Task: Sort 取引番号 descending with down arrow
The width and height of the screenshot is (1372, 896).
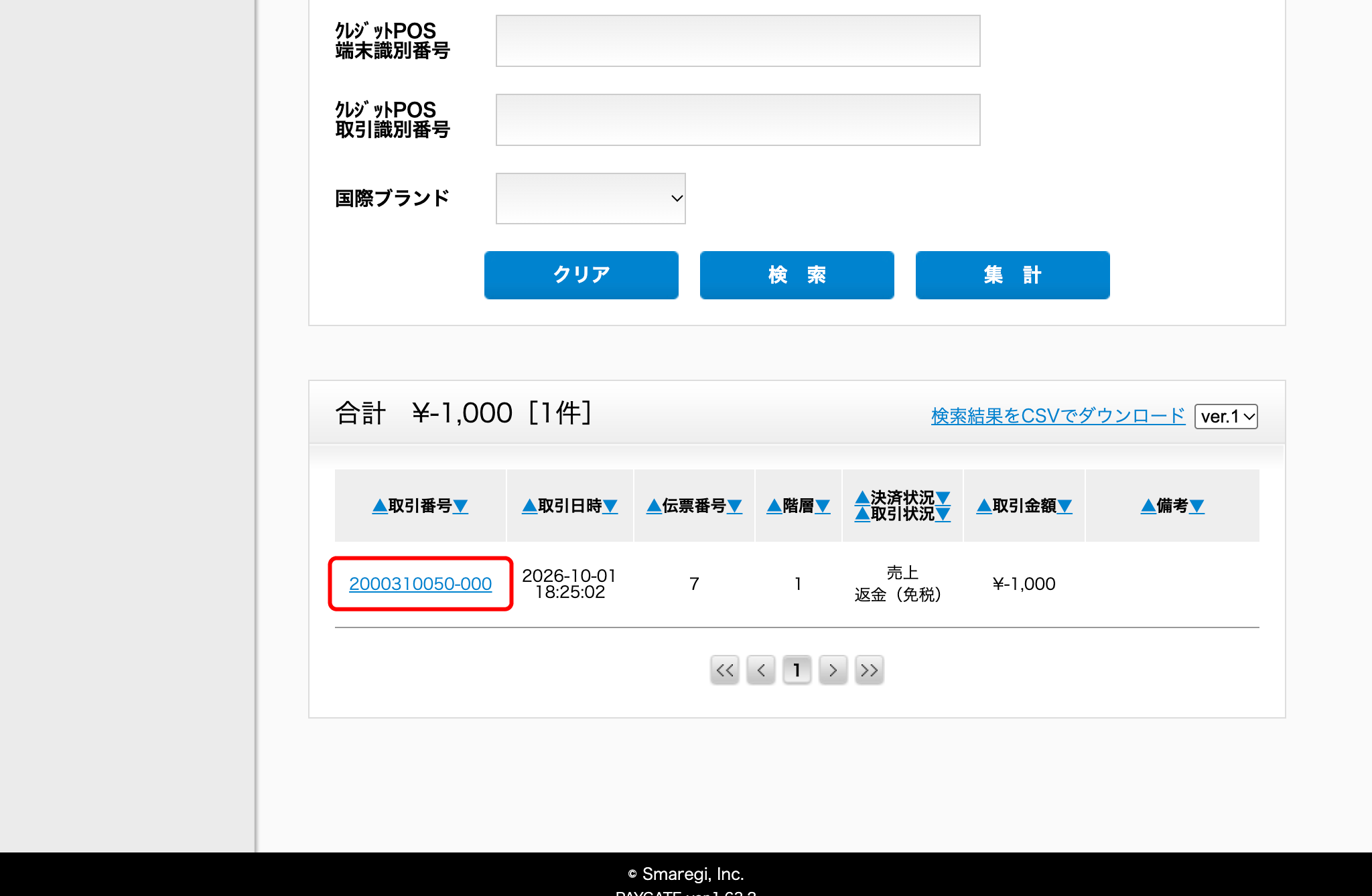Action: click(x=460, y=506)
